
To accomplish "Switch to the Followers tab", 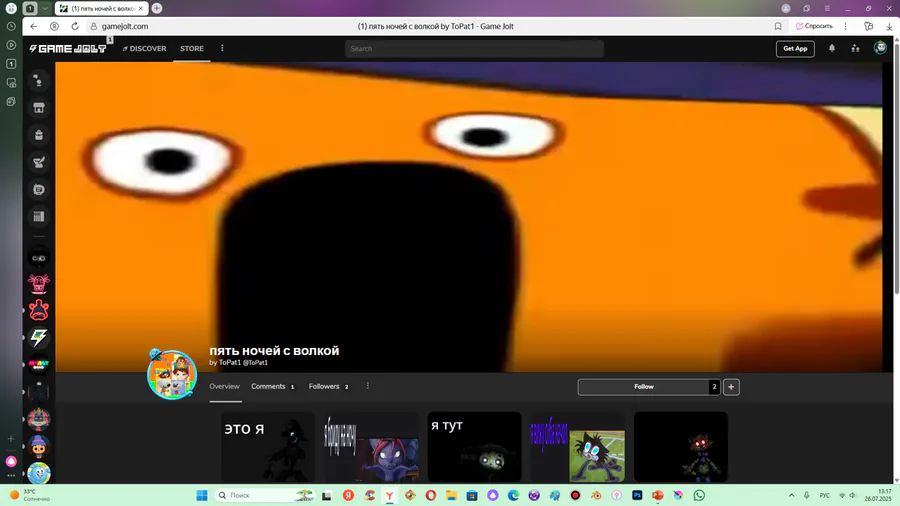I will 329,387.
